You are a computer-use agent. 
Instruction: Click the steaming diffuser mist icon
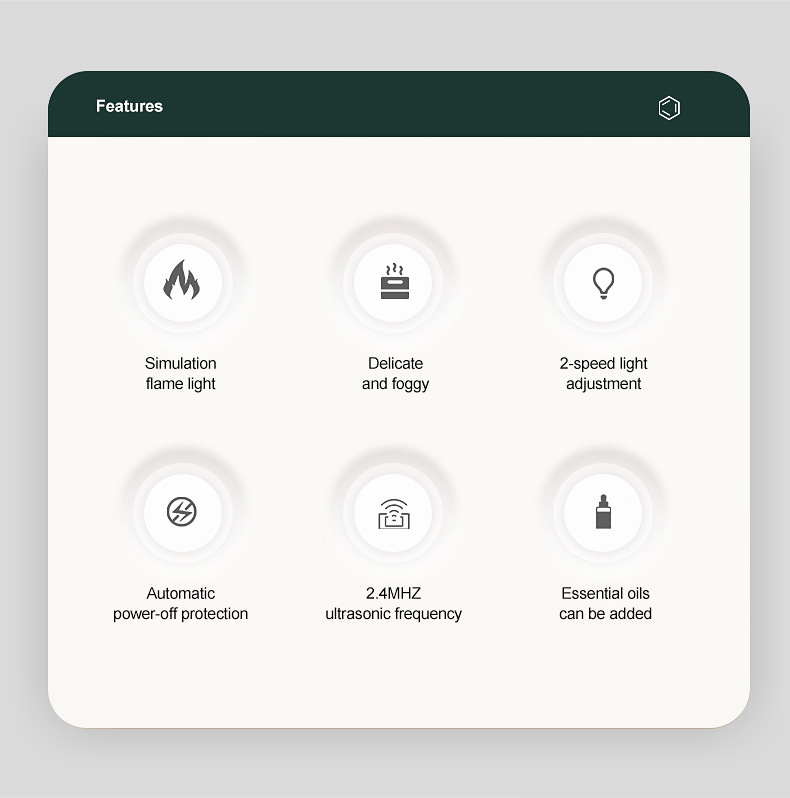pos(394,281)
